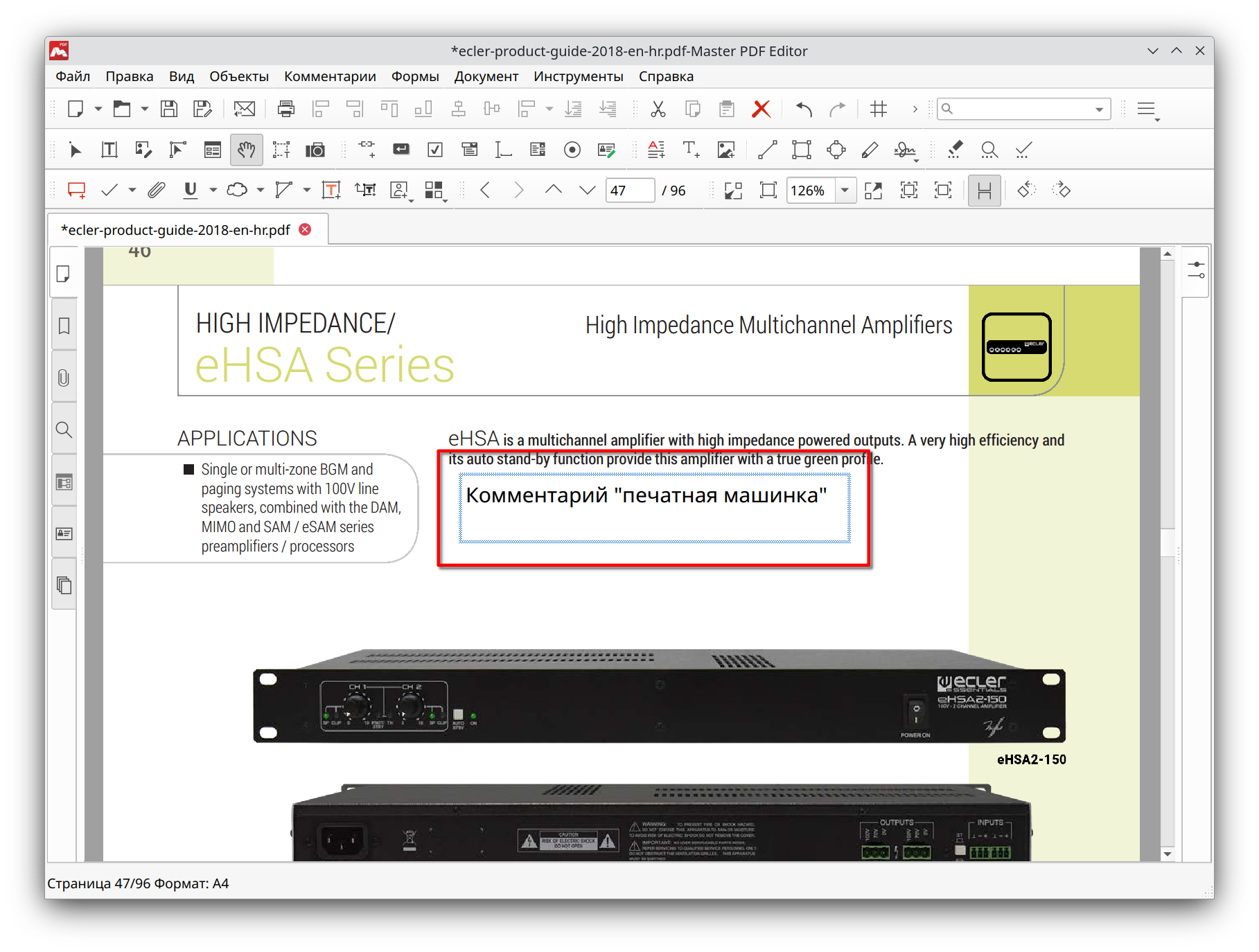1259x952 pixels.
Task: Select the pencil drawing tool
Action: (x=870, y=150)
